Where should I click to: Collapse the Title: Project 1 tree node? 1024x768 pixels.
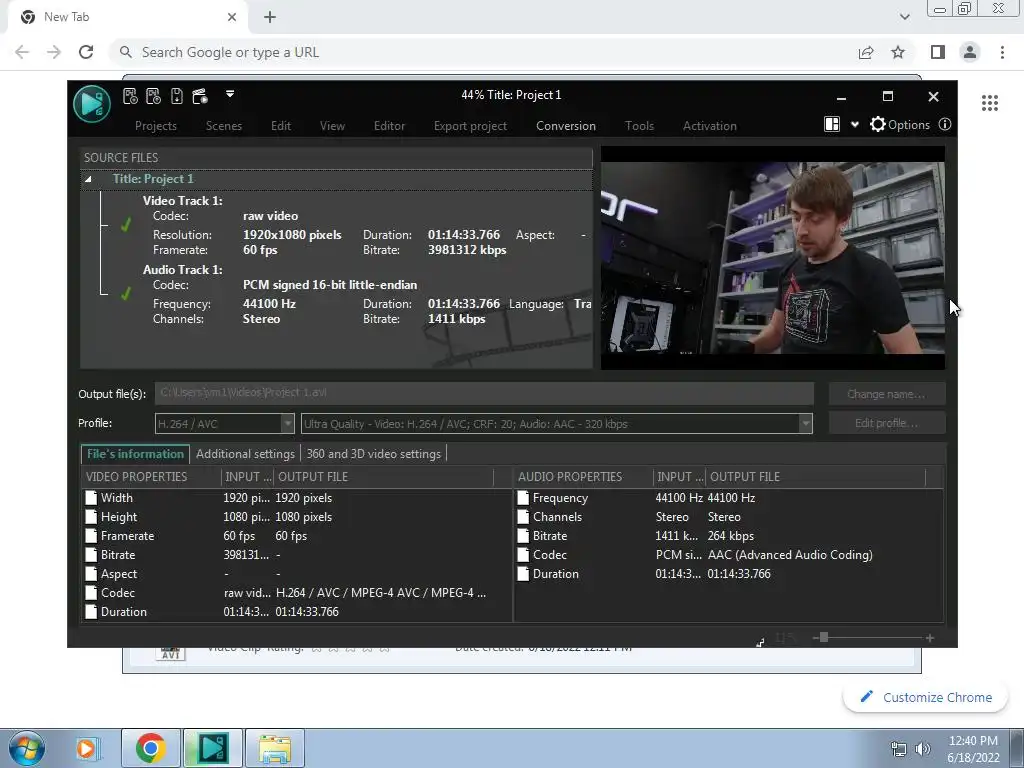[x=88, y=179]
